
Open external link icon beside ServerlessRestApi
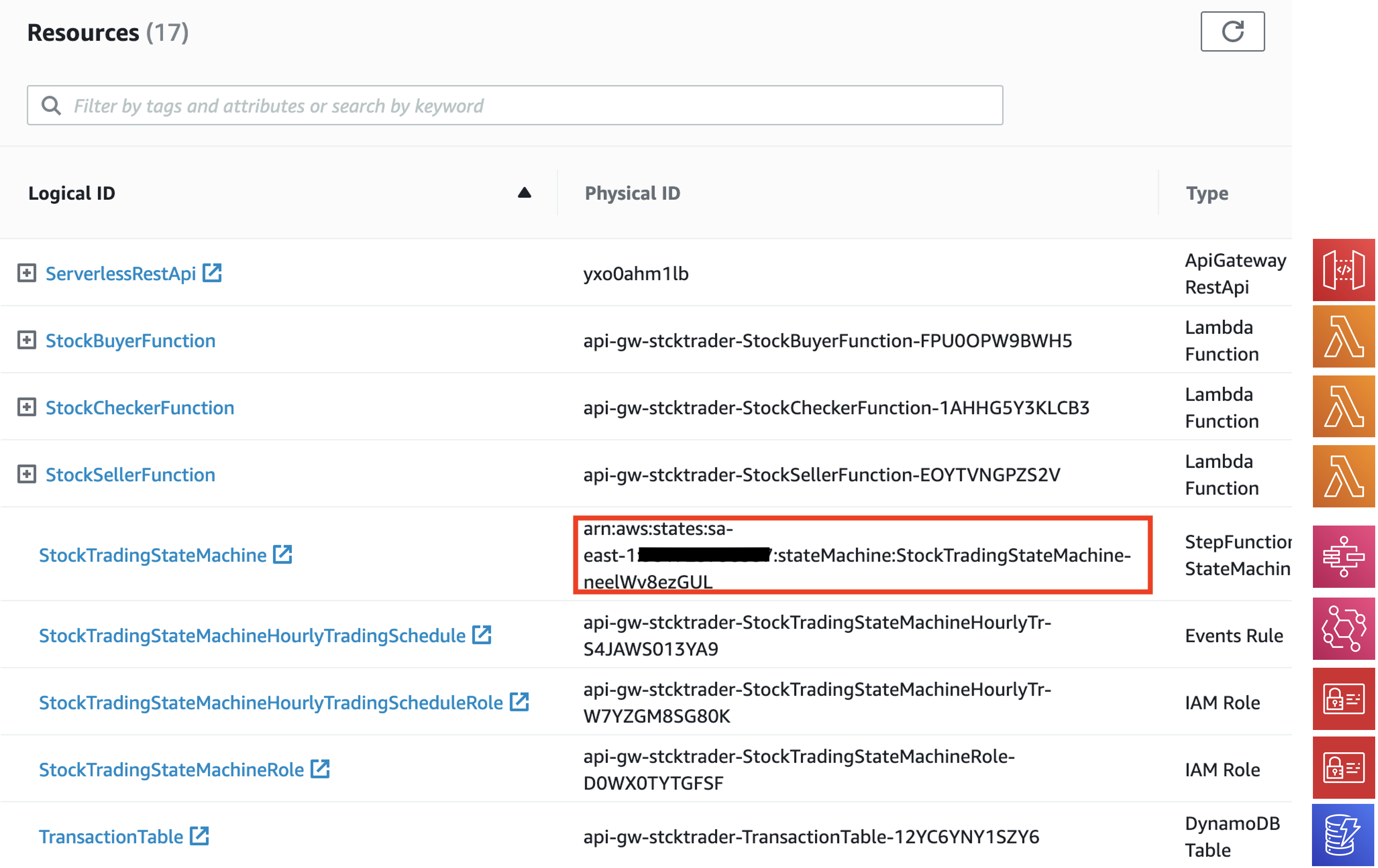tap(212, 273)
